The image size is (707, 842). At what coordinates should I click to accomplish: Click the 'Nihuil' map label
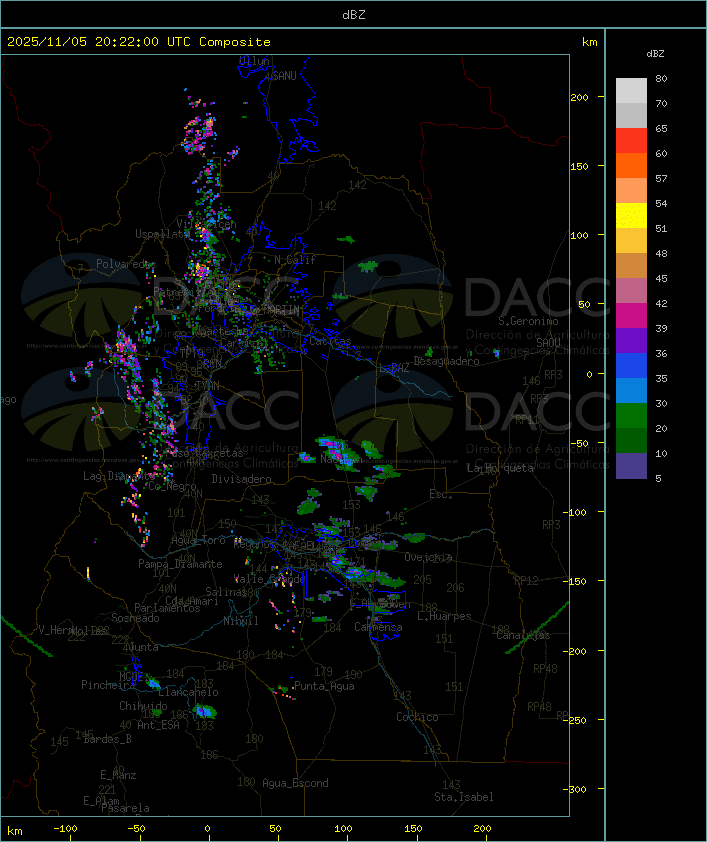241,621
